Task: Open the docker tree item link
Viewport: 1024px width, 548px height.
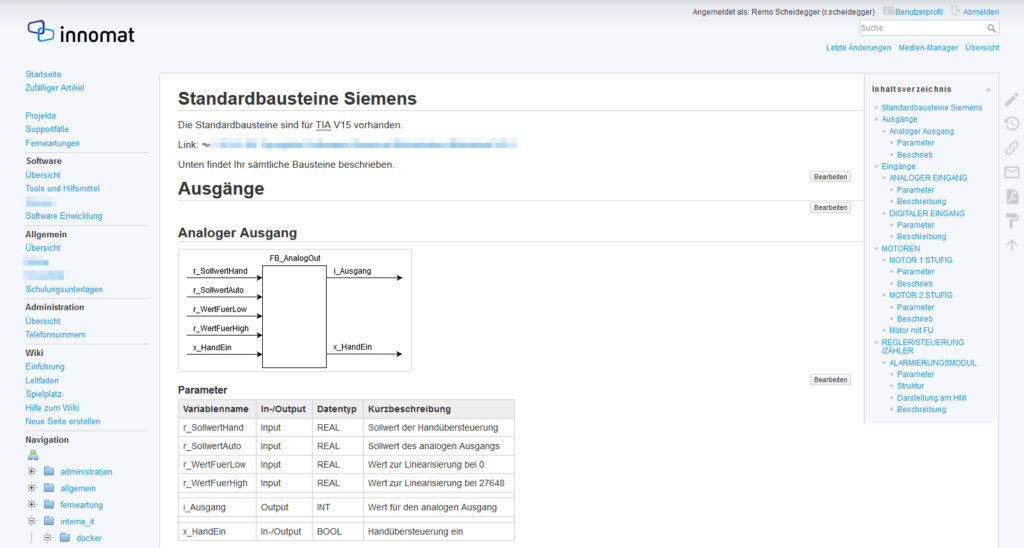Action: pos(89,538)
